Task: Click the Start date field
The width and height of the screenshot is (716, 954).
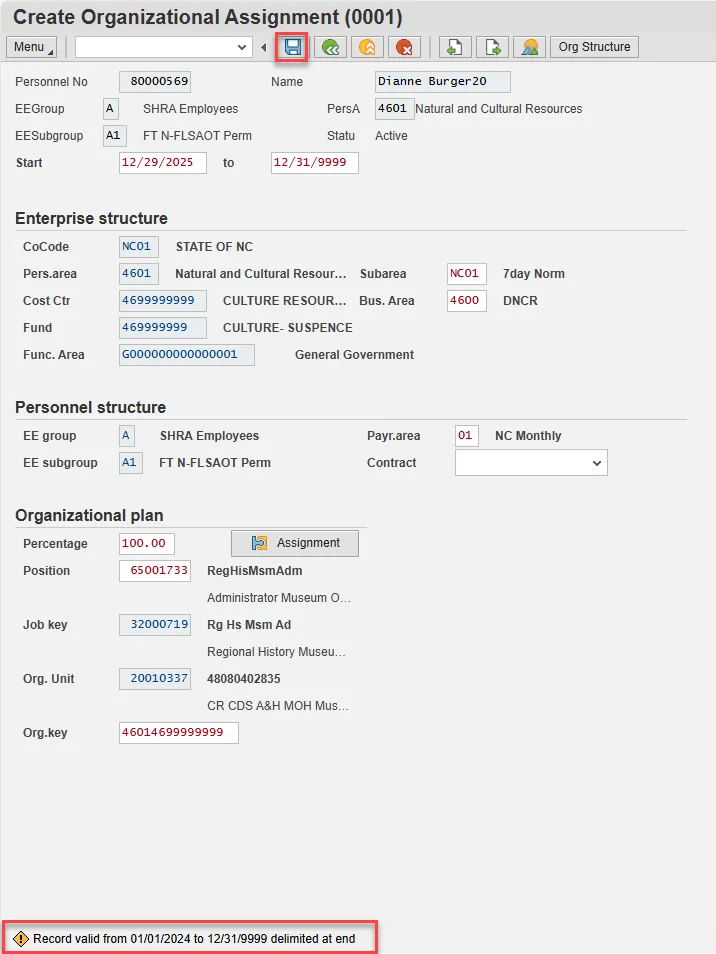Action: pos(162,163)
